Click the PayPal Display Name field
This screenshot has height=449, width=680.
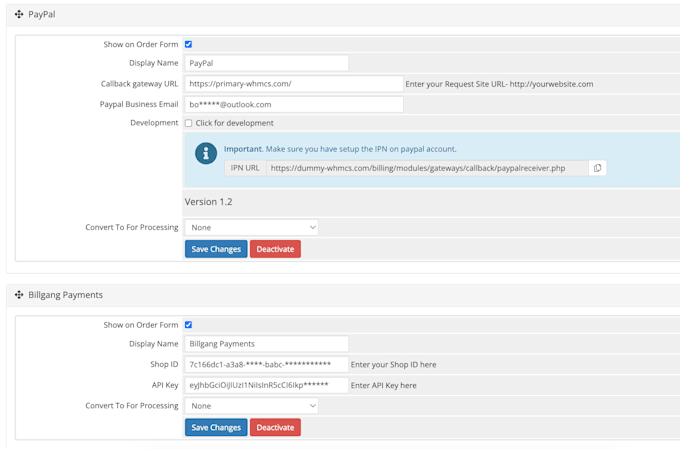click(x=267, y=63)
